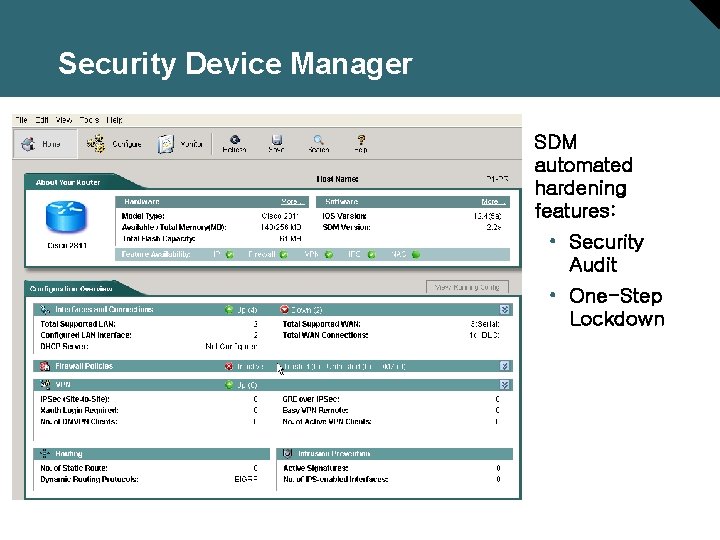720x540 pixels.
Task: Collapse the VPN section arrow
Action: 504,384
